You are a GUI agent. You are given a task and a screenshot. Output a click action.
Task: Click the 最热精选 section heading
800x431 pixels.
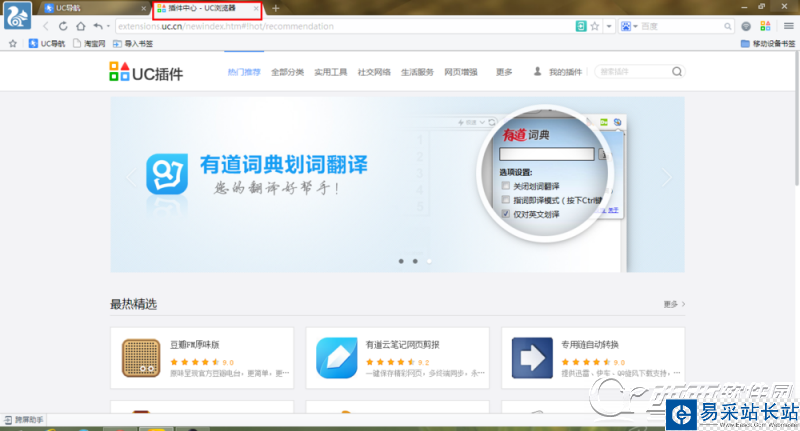click(134, 304)
